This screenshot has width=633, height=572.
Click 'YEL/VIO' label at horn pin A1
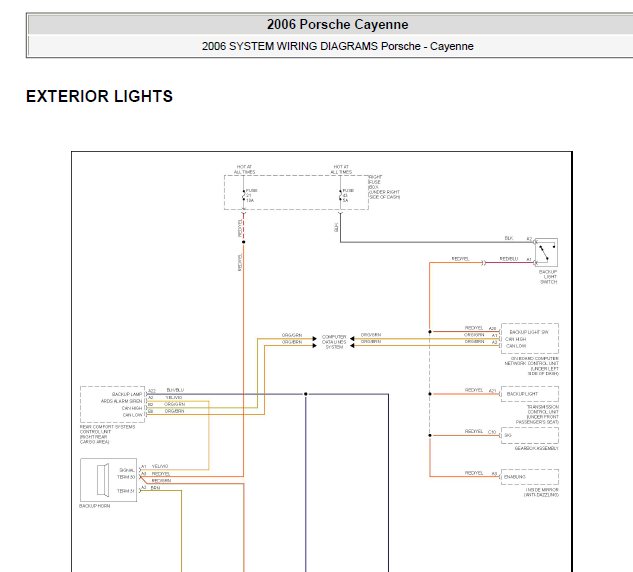click(160, 466)
